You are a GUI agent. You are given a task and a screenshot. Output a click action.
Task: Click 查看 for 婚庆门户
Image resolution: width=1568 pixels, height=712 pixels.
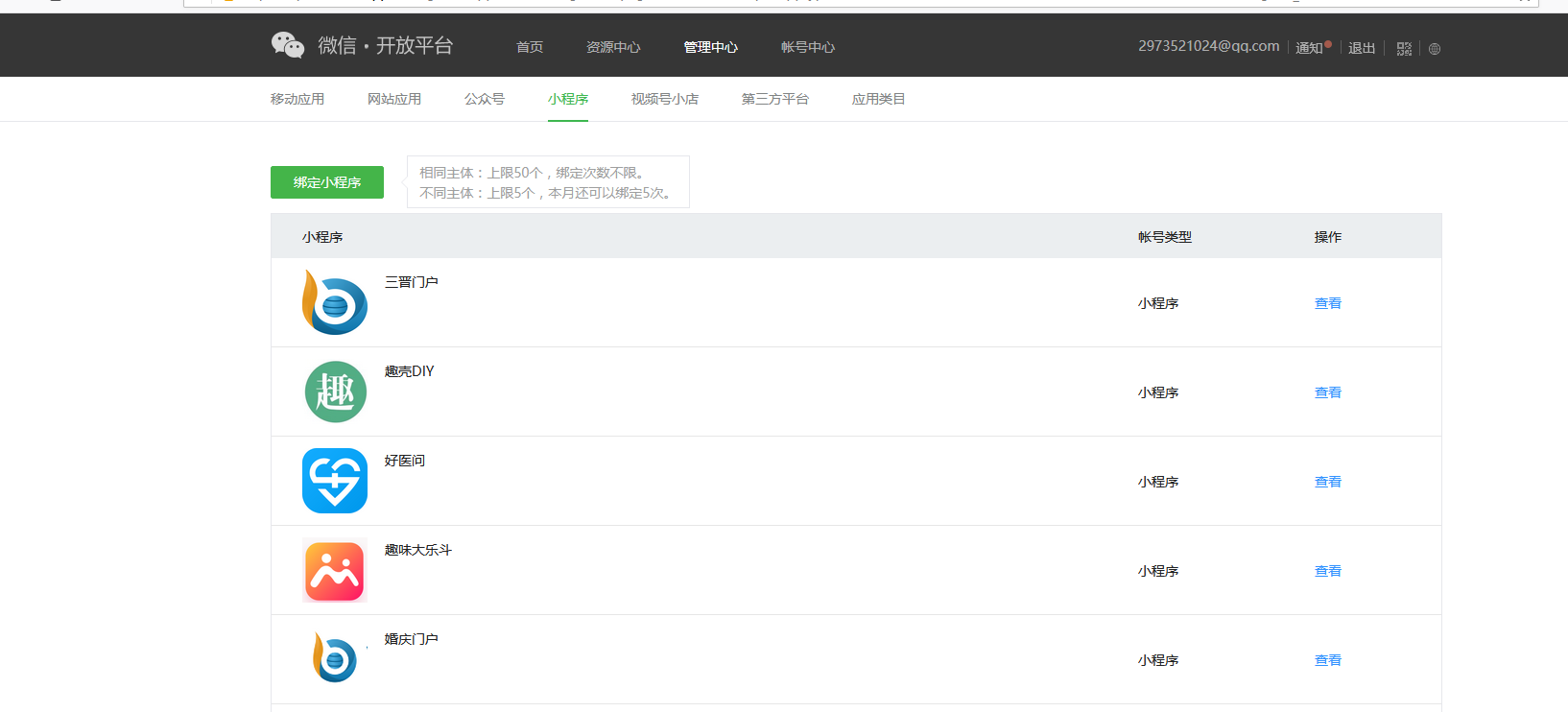(x=1328, y=660)
